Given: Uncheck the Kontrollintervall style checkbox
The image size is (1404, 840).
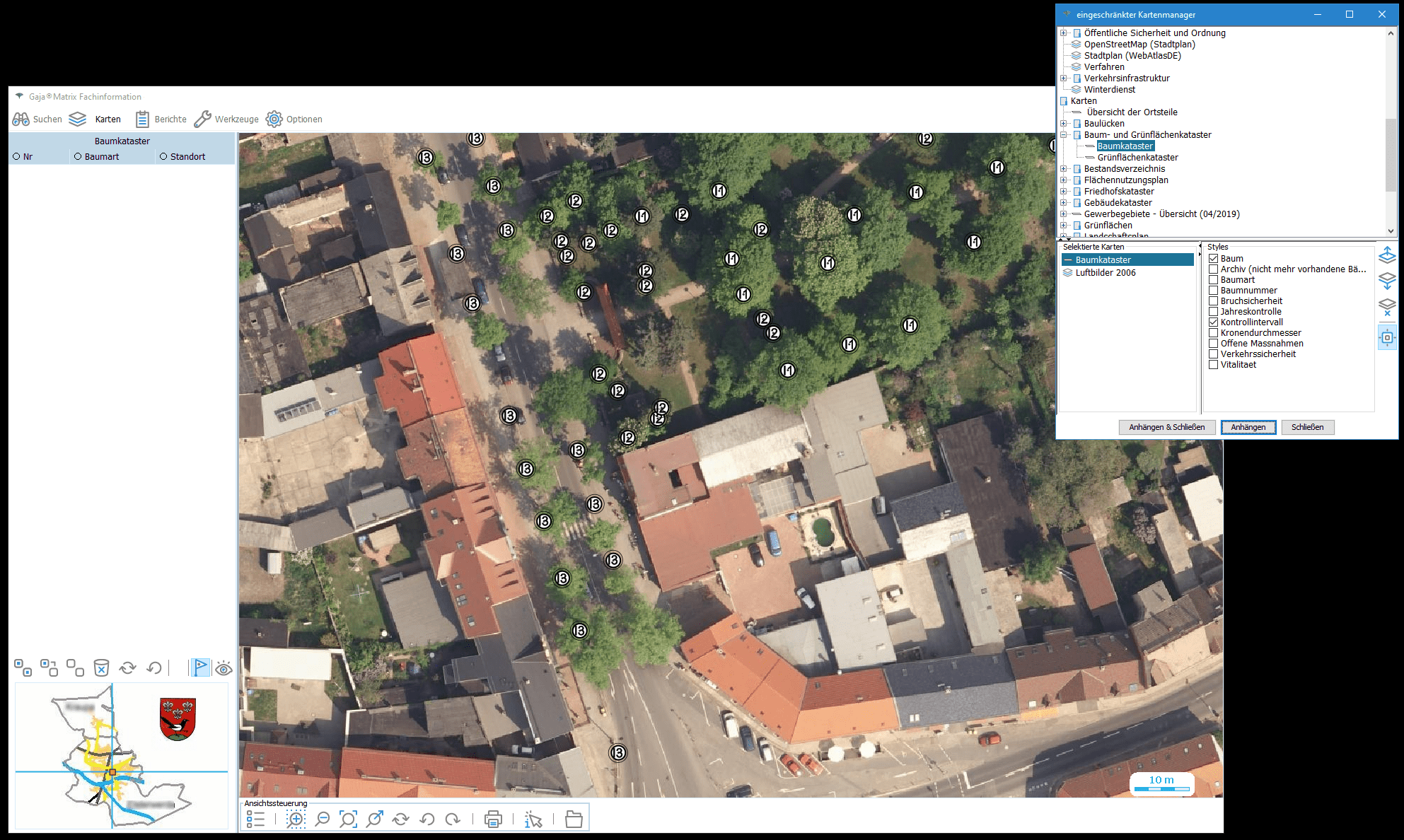Looking at the screenshot, I should 1214,322.
